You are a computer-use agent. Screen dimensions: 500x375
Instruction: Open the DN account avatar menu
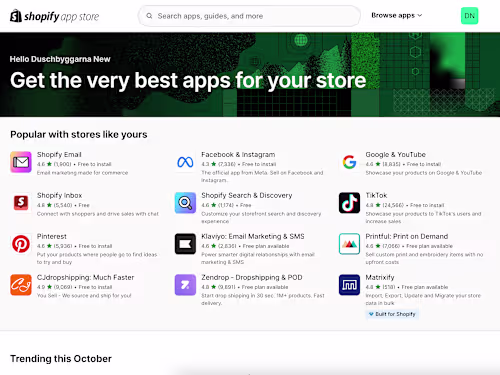point(469,16)
